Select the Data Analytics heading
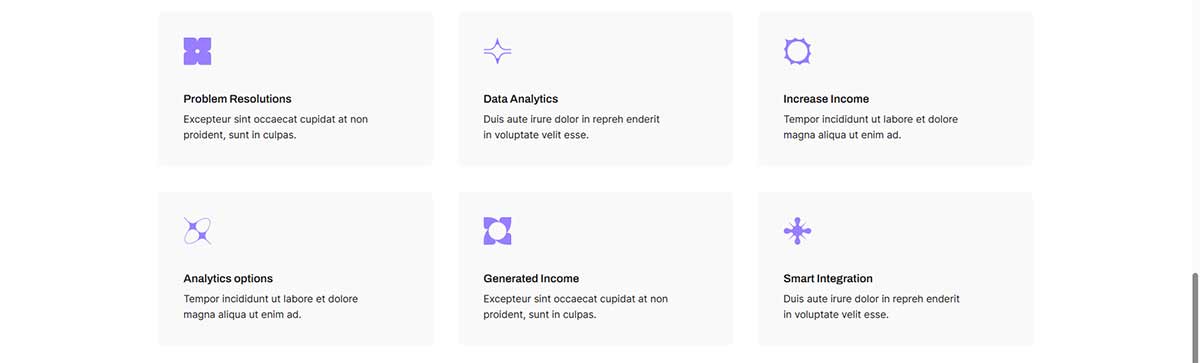Screen dimensions: 1200x363 pos(520,99)
